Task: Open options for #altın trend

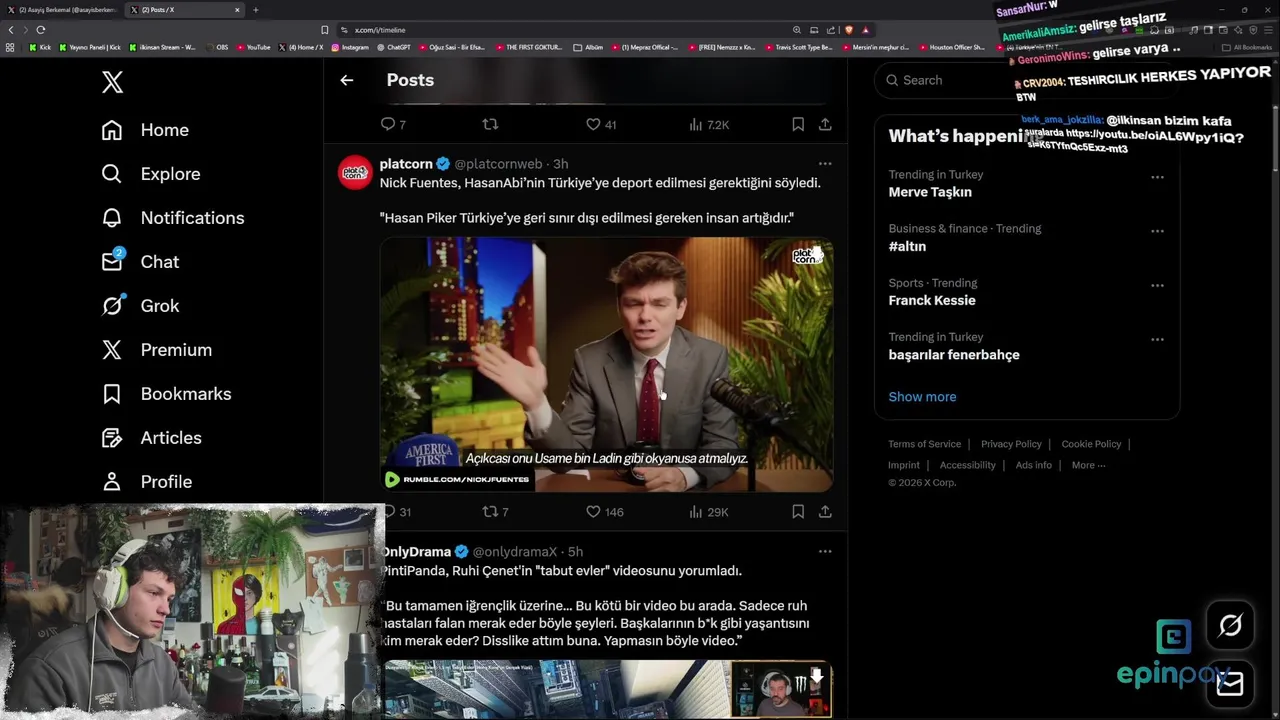Action: click(x=1157, y=231)
